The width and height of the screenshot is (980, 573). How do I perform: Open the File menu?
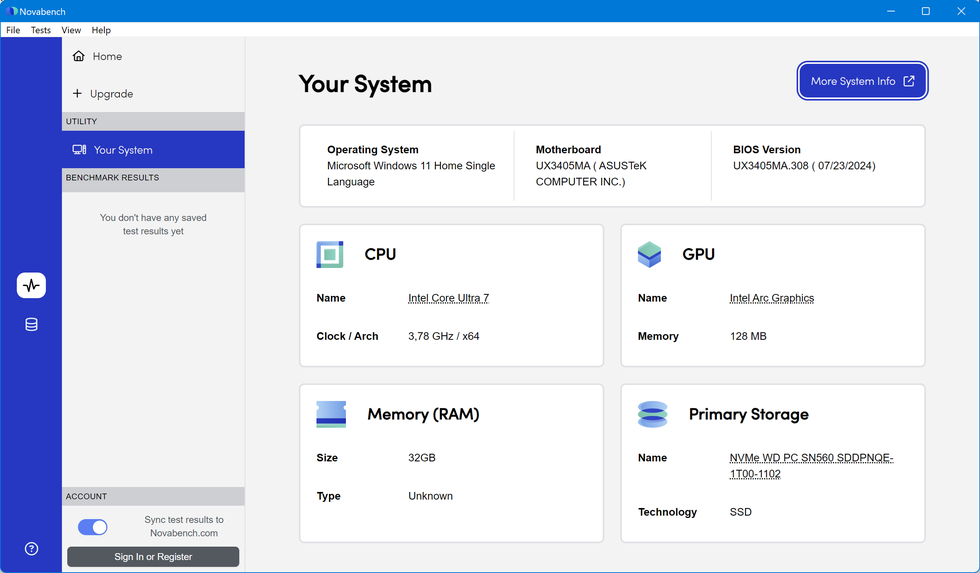[x=13, y=30]
